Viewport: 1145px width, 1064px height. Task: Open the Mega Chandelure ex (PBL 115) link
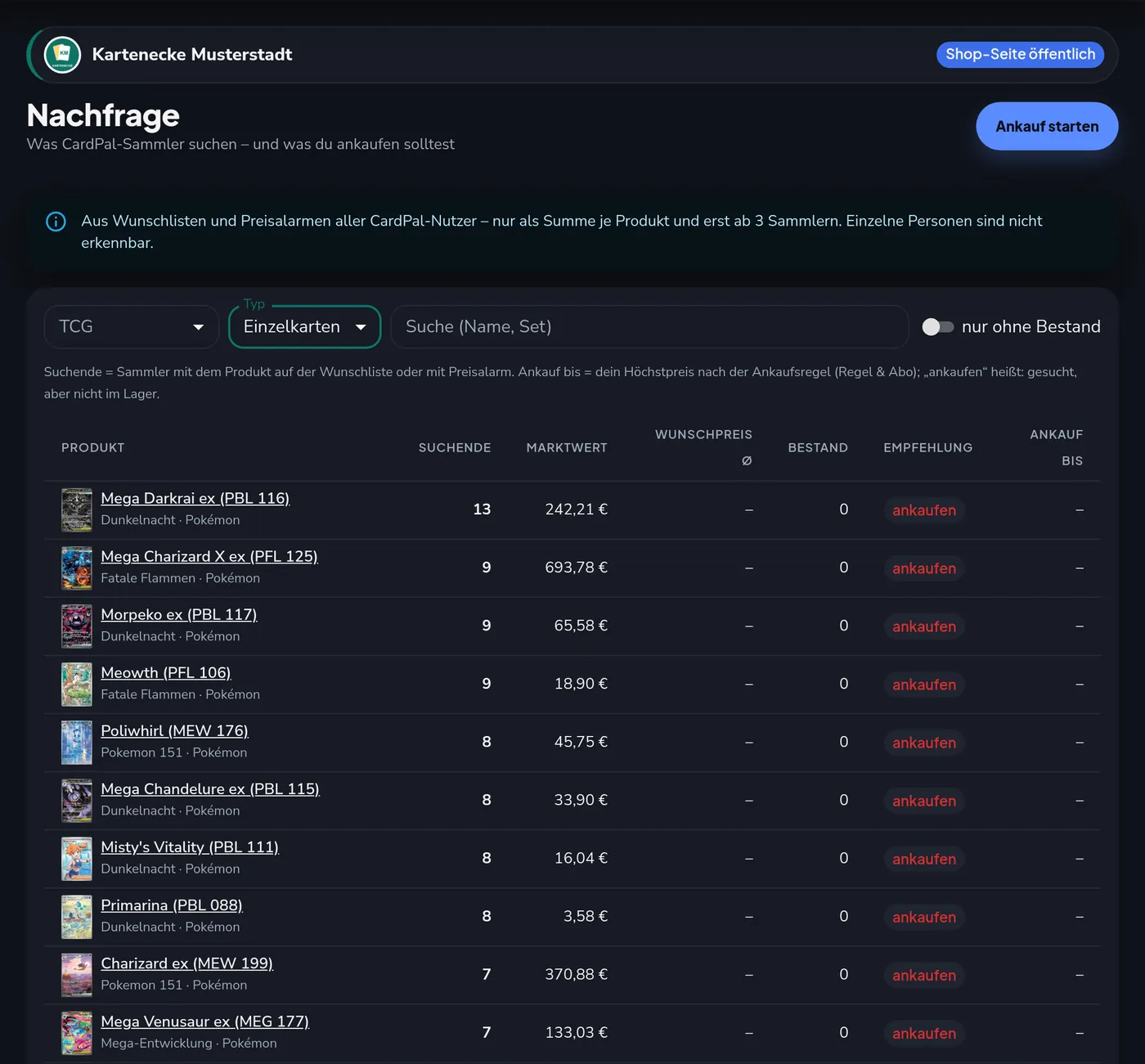(x=210, y=788)
